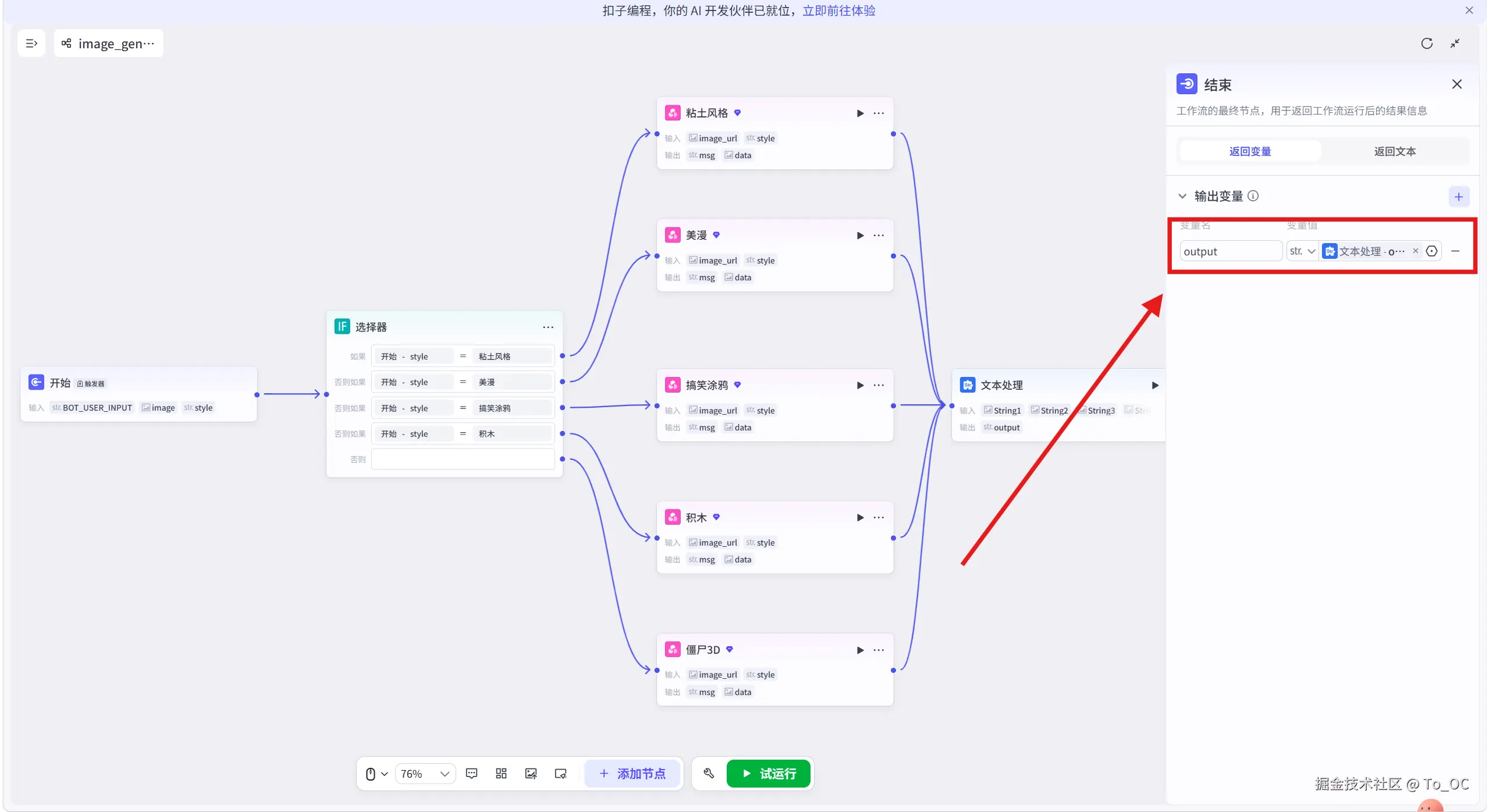1489x812 pixels.
Task: Select the 粘土风格 condition value field
Action: pos(513,357)
